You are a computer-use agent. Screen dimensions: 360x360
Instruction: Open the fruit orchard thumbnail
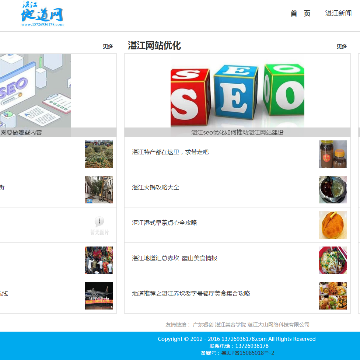point(99,154)
